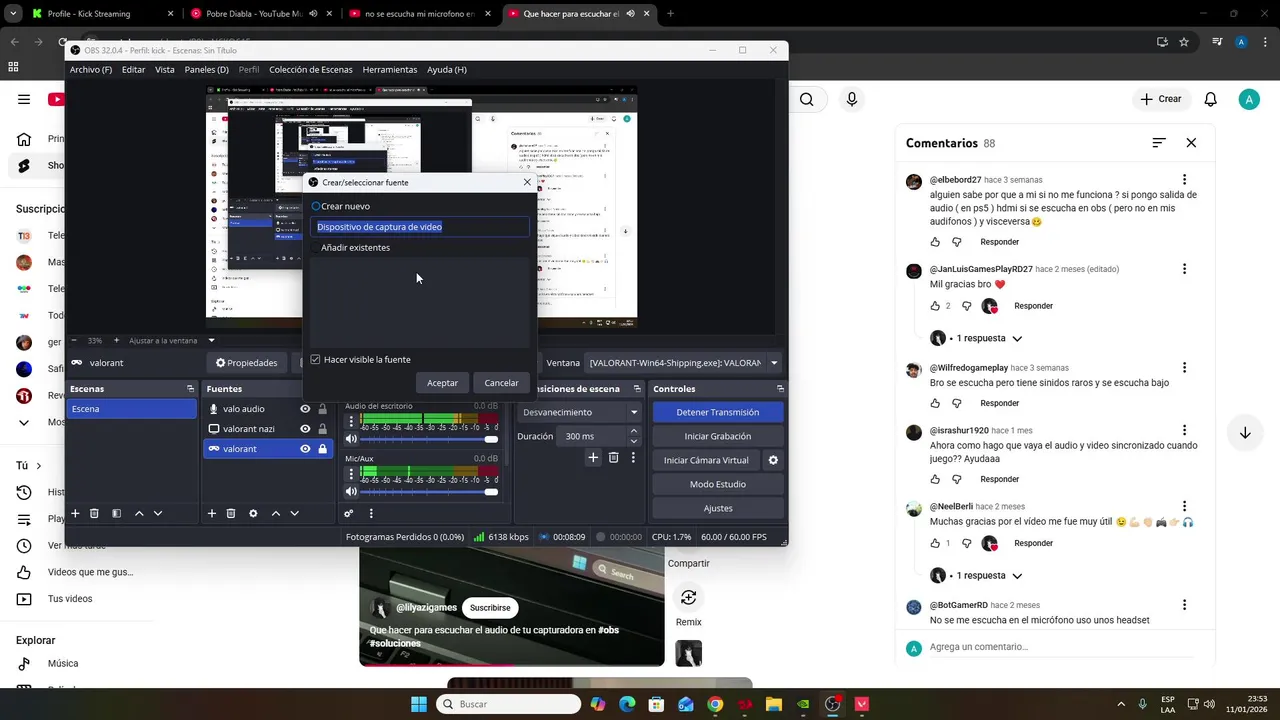Open Editar menu in OBS
1280x720 pixels.
133,70
